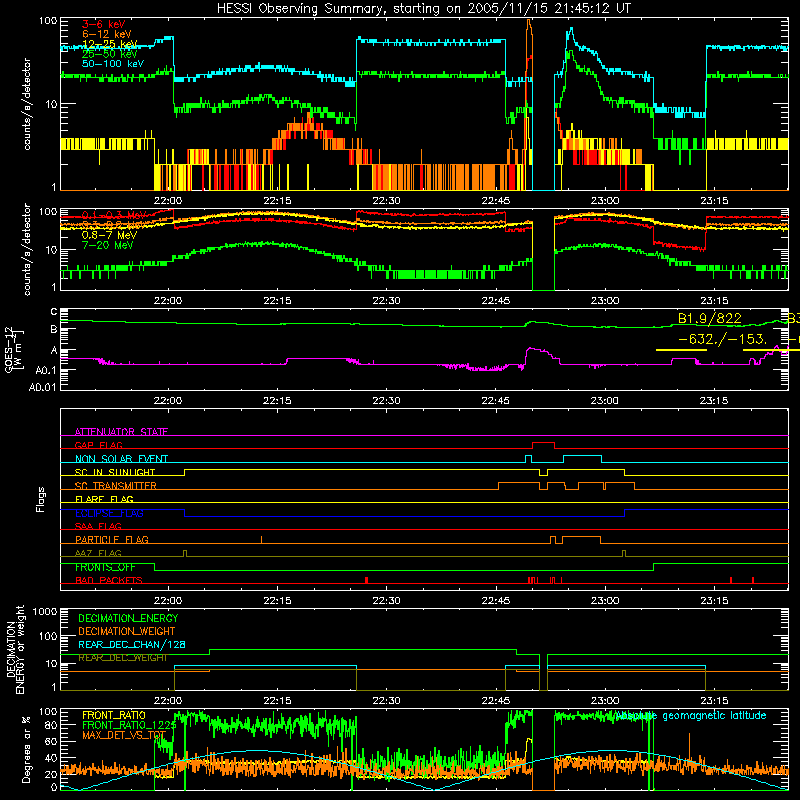Click the green FRONT_RATIO_1225 legend label
The width and height of the screenshot is (800, 800).
tap(129, 725)
